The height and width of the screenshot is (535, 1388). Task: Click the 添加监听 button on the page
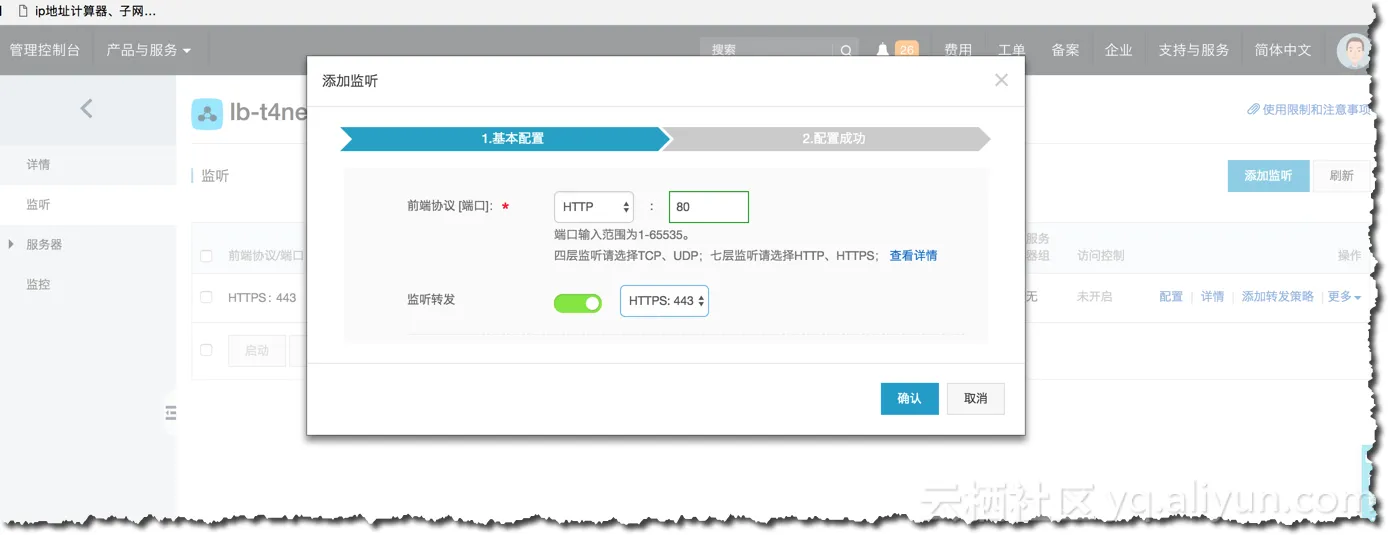point(1268,176)
